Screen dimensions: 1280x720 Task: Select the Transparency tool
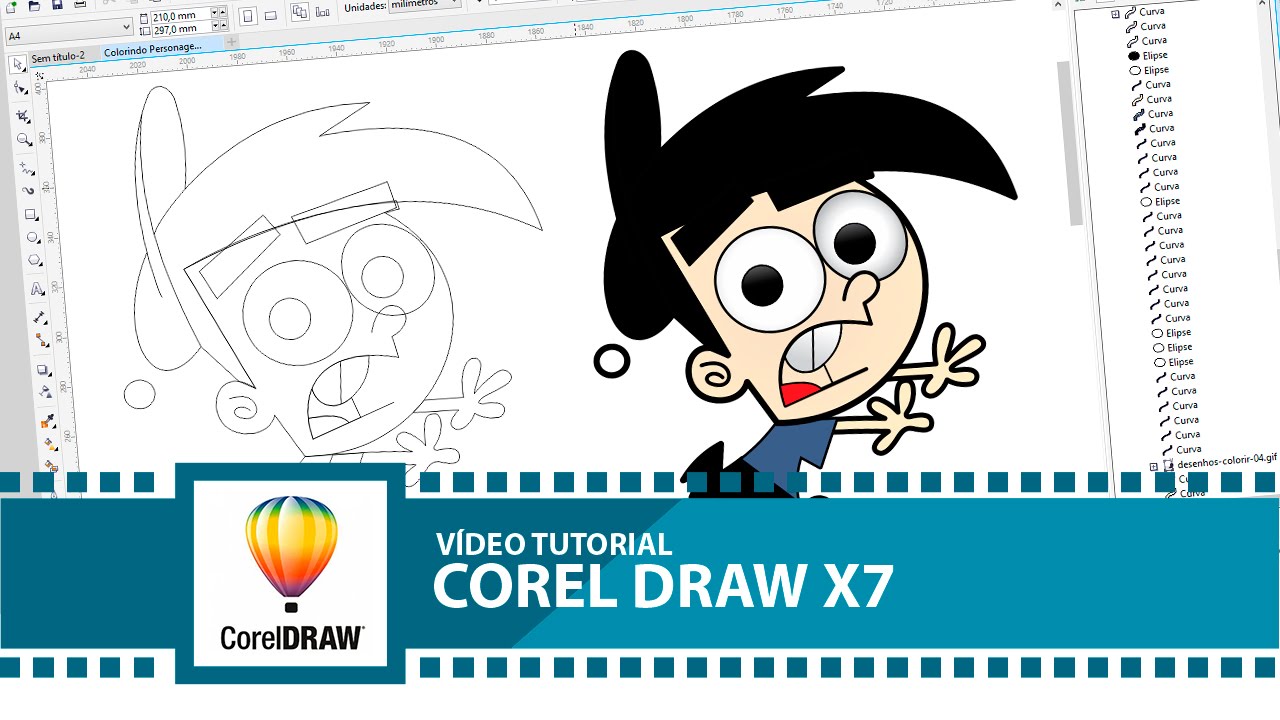pos(45,392)
